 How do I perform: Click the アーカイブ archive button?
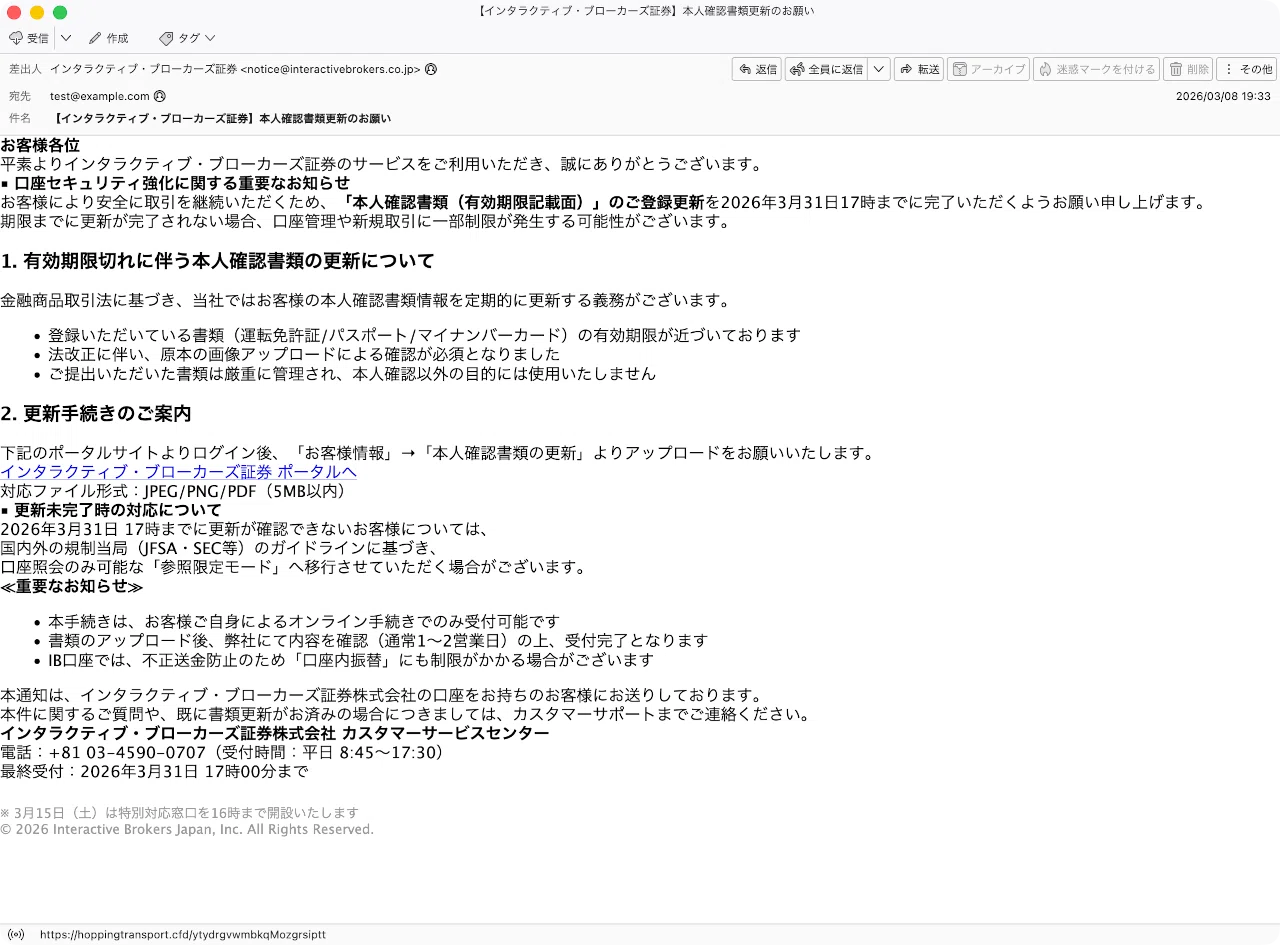[988, 69]
